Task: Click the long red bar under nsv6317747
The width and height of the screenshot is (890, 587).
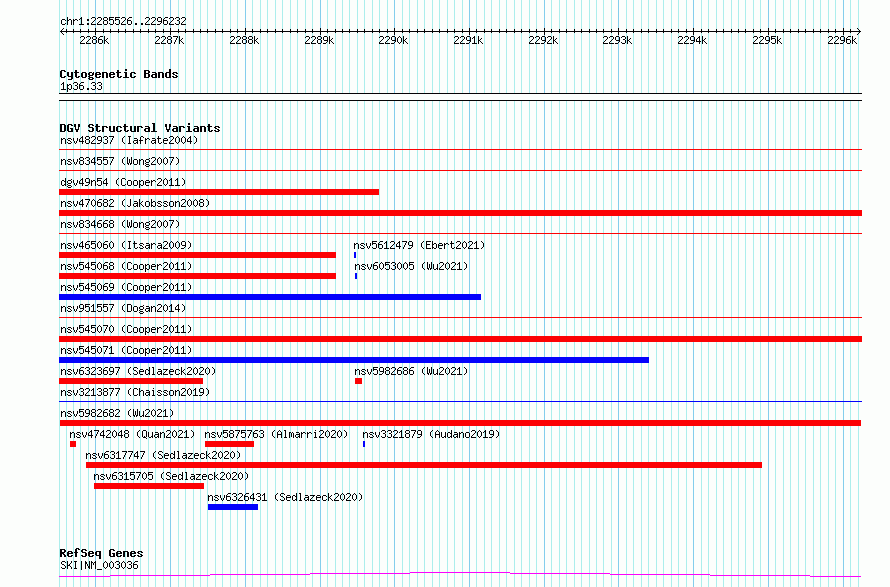Action: pos(424,465)
